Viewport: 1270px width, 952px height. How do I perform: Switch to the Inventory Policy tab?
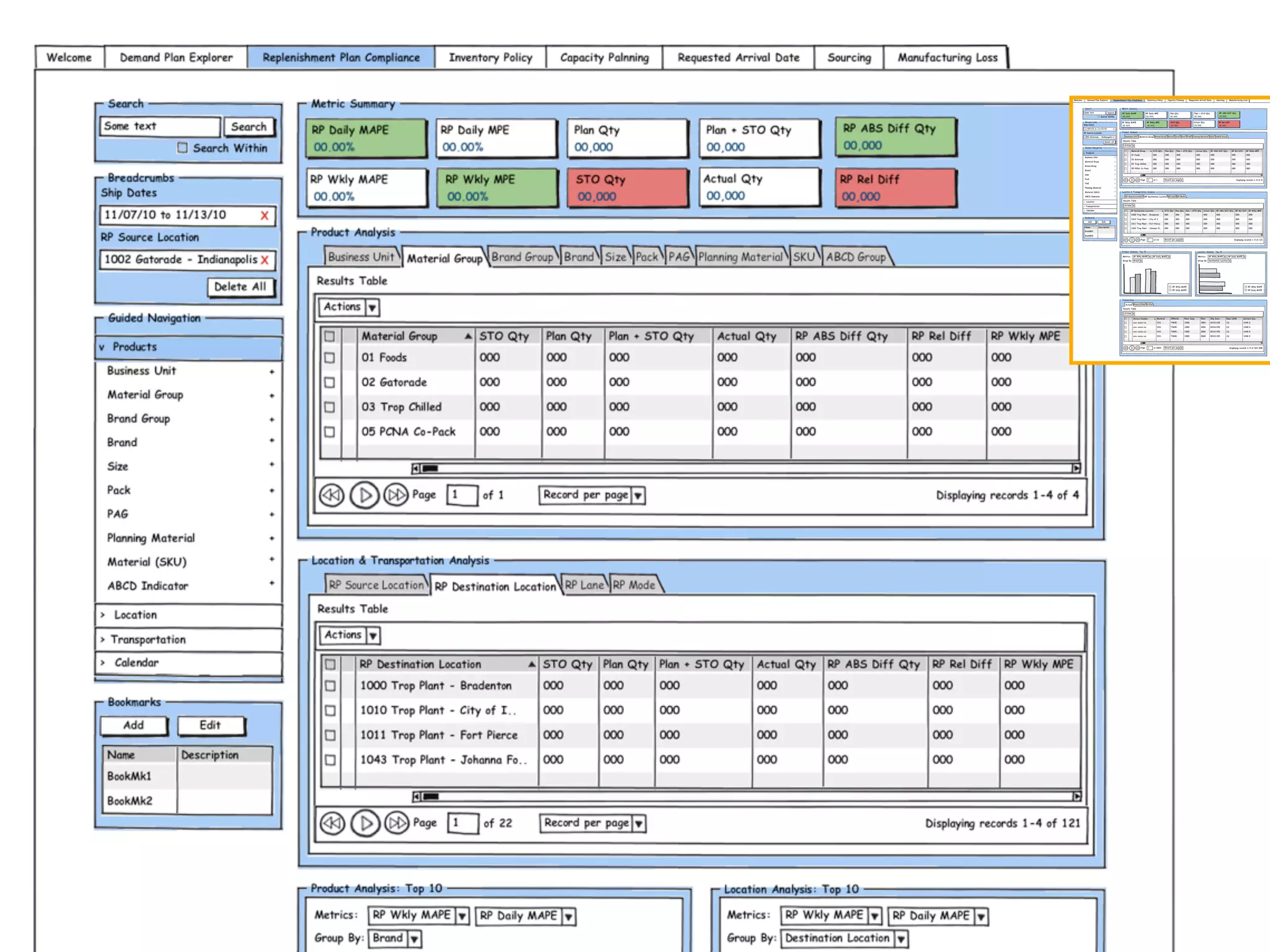pyautogui.click(x=490, y=58)
